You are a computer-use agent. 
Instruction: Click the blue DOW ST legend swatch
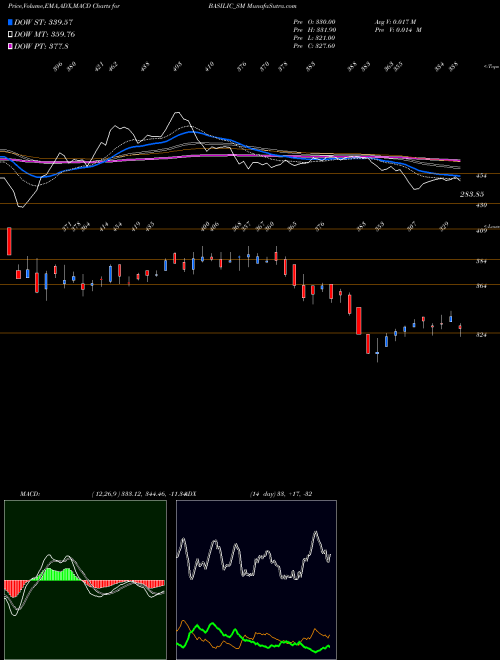coord(10,22)
